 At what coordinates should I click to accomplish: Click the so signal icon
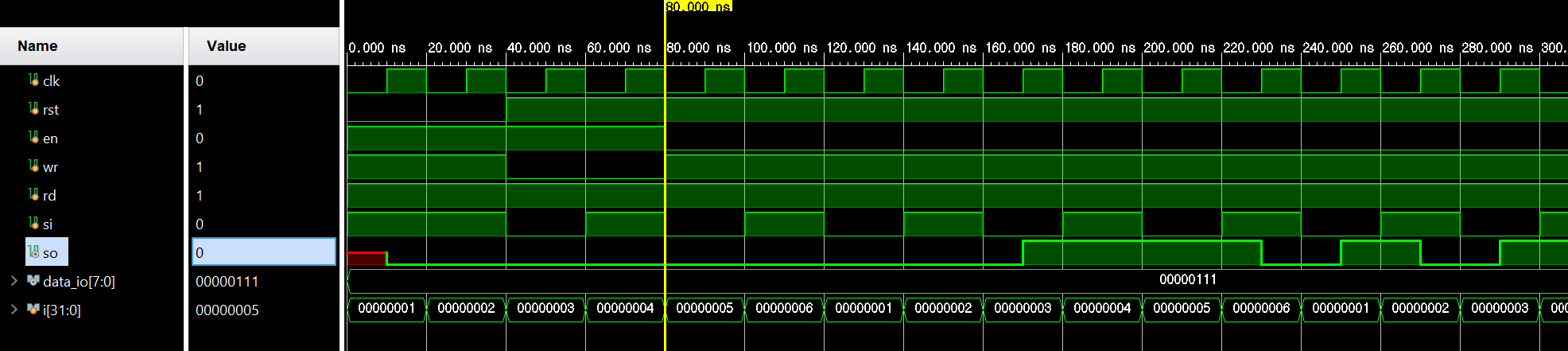click(x=33, y=252)
